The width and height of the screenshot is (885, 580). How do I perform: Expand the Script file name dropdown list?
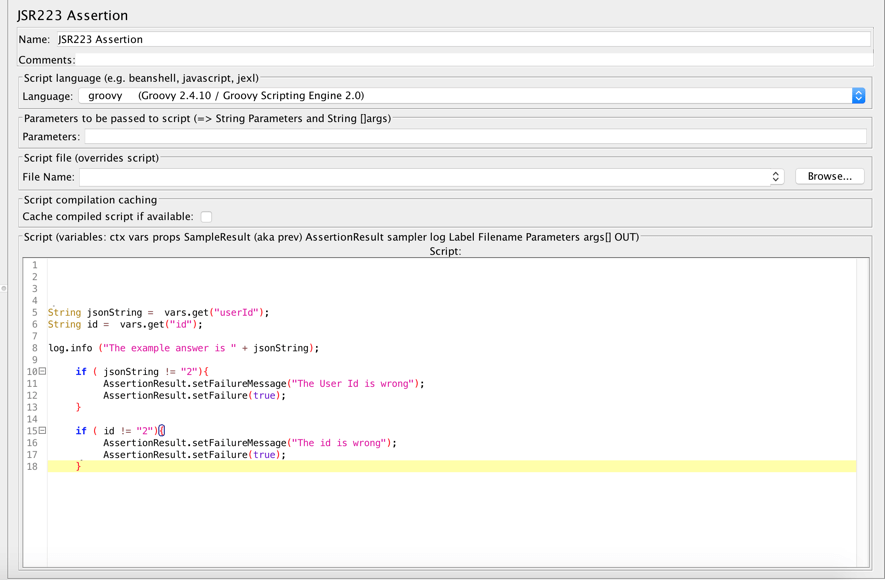tap(775, 176)
